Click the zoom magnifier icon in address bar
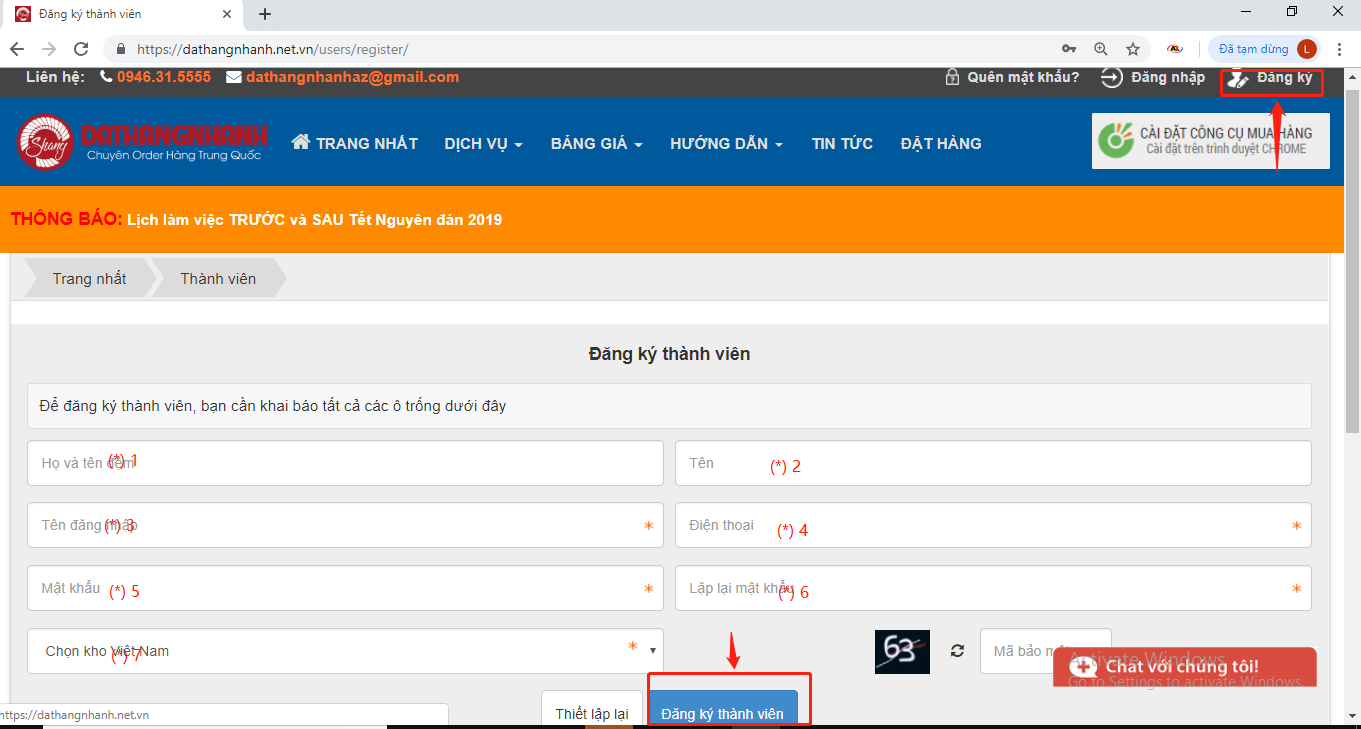Viewport: 1361px width, 729px height. pos(1101,49)
